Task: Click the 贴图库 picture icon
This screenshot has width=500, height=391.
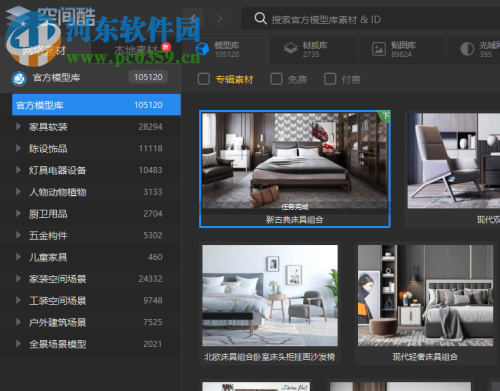Action: pyautogui.click(x=379, y=49)
